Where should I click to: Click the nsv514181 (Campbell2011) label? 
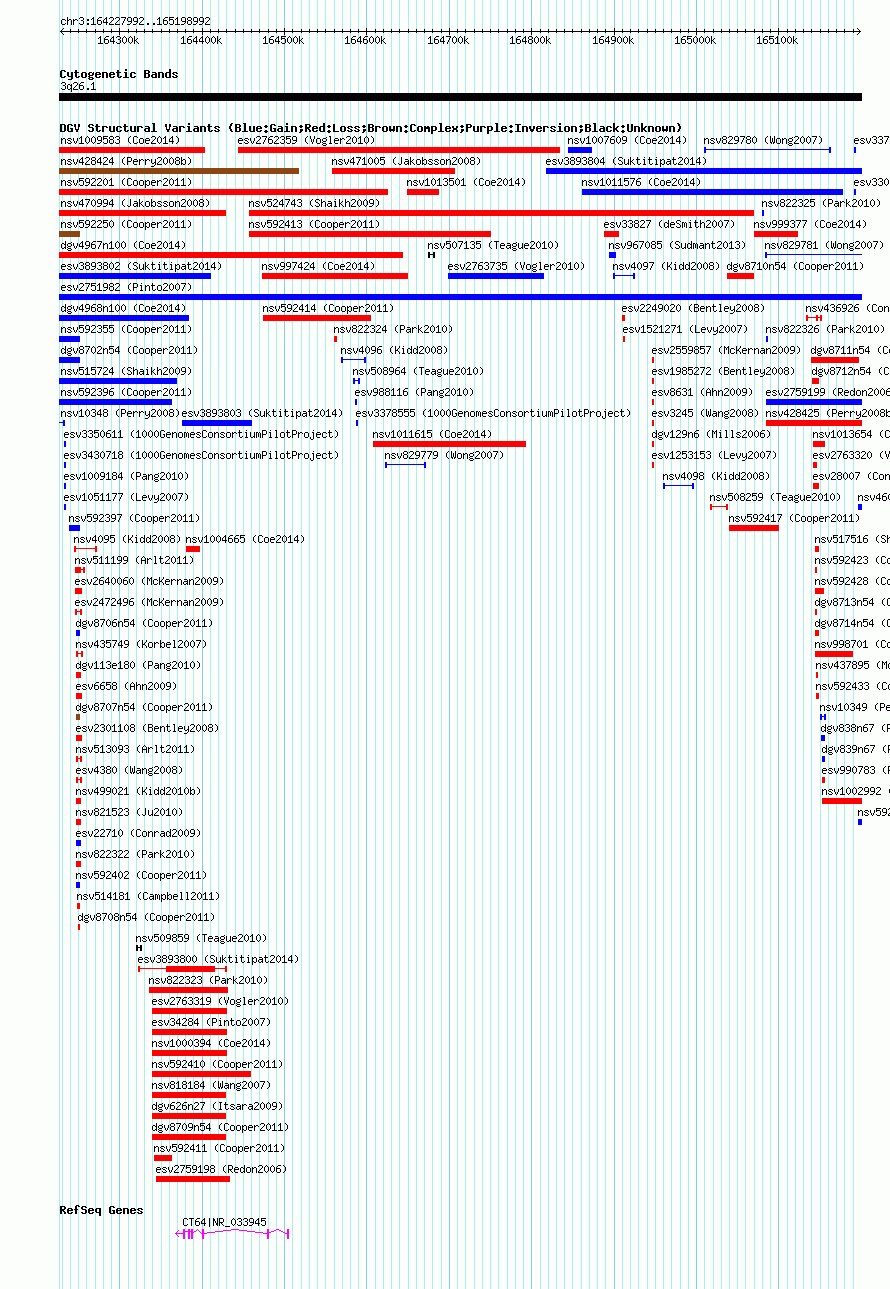(148, 896)
